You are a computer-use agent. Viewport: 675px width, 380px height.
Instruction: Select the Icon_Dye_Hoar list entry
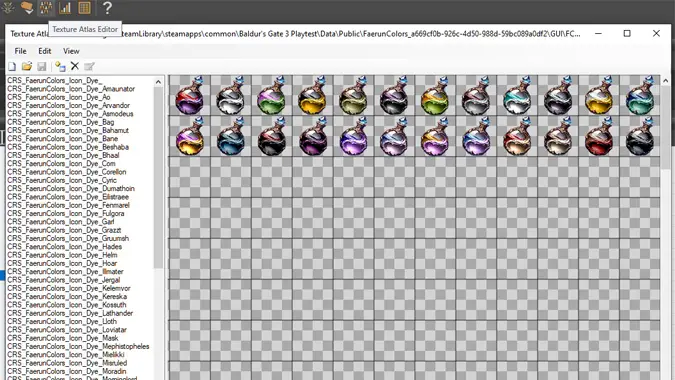[62, 263]
